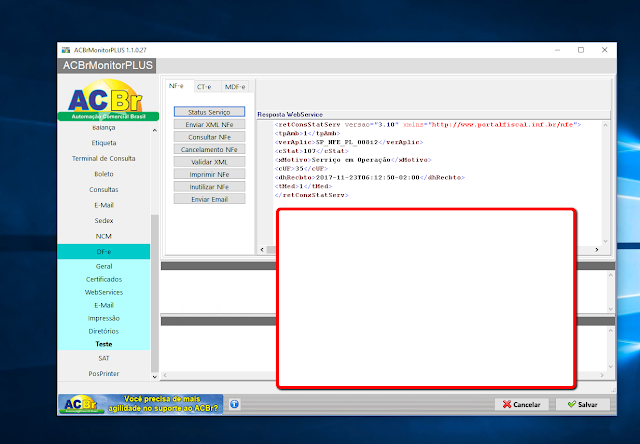The width and height of the screenshot is (640, 444).
Task: Switch to the CT-e tab
Action: [x=204, y=87]
